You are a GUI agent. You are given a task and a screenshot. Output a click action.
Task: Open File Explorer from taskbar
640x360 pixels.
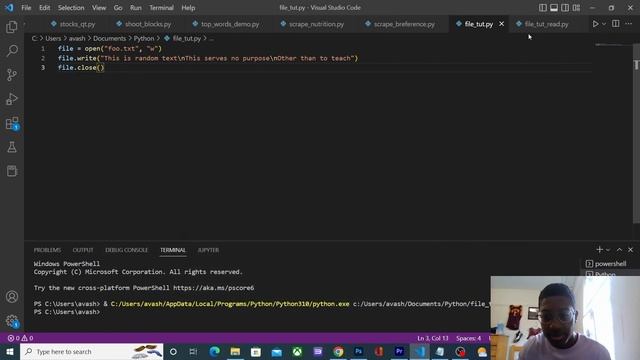point(235,351)
